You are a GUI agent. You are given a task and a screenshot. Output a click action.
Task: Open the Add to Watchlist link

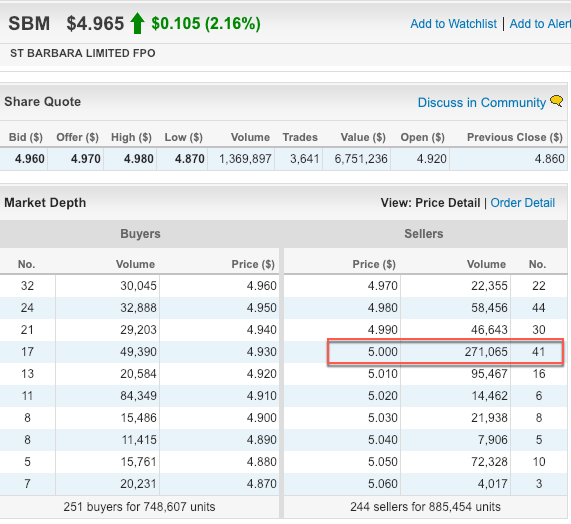point(453,24)
